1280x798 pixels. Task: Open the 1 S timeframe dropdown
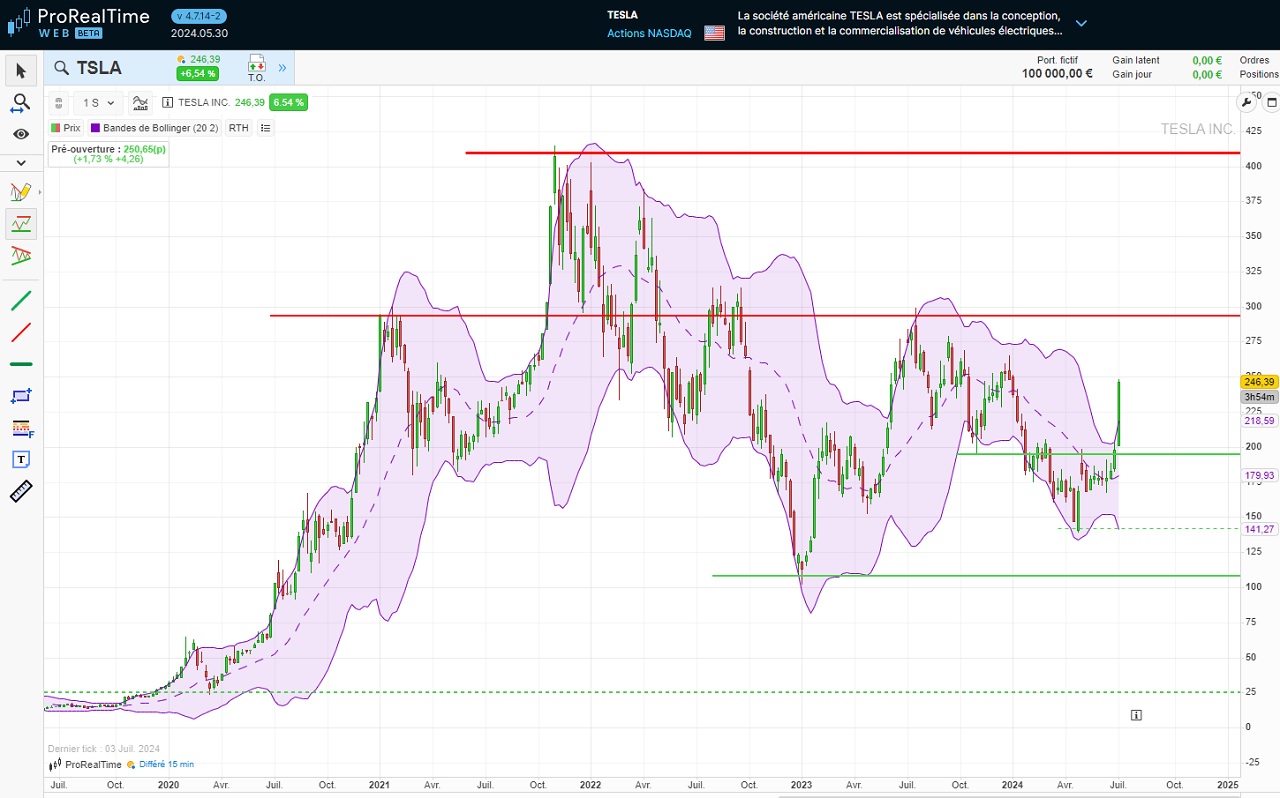point(97,102)
